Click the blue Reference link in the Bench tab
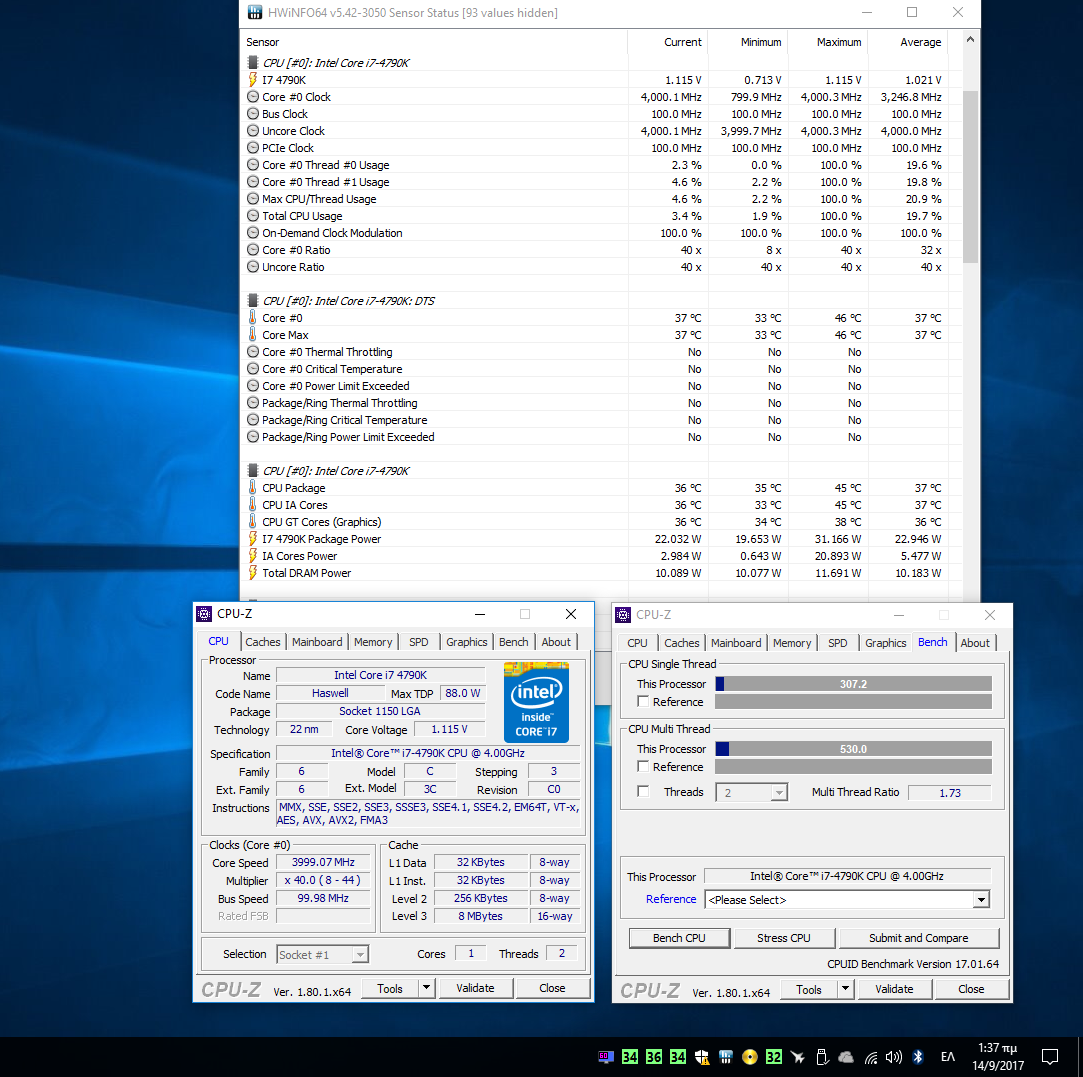The width and height of the screenshot is (1083, 1077). (671, 899)
